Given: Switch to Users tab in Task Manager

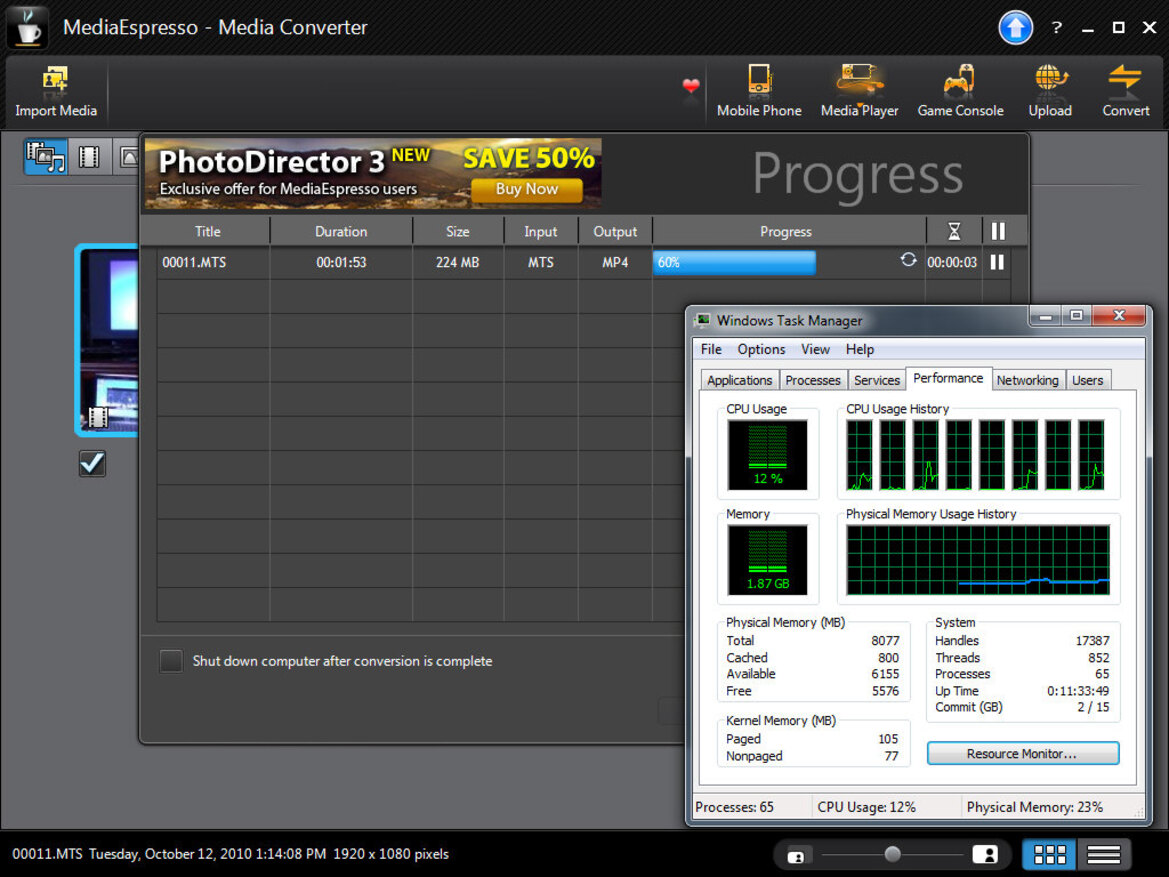Looking at the screenshot, I should point(1087,380).
